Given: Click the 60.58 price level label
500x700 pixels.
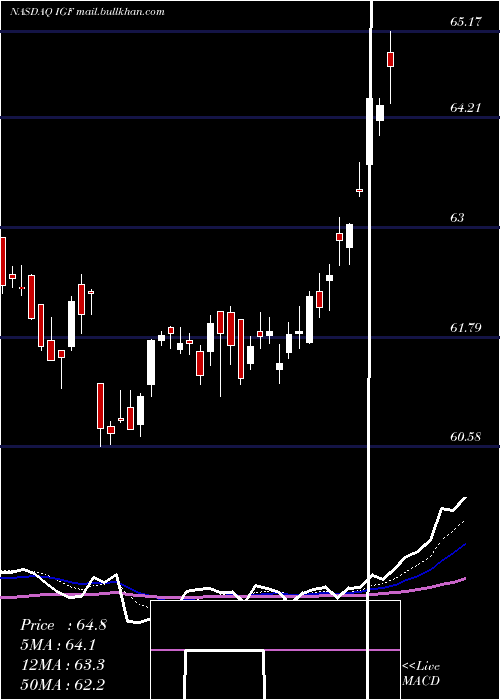Looking at the screenshot, I should click(x=466, y=437).
